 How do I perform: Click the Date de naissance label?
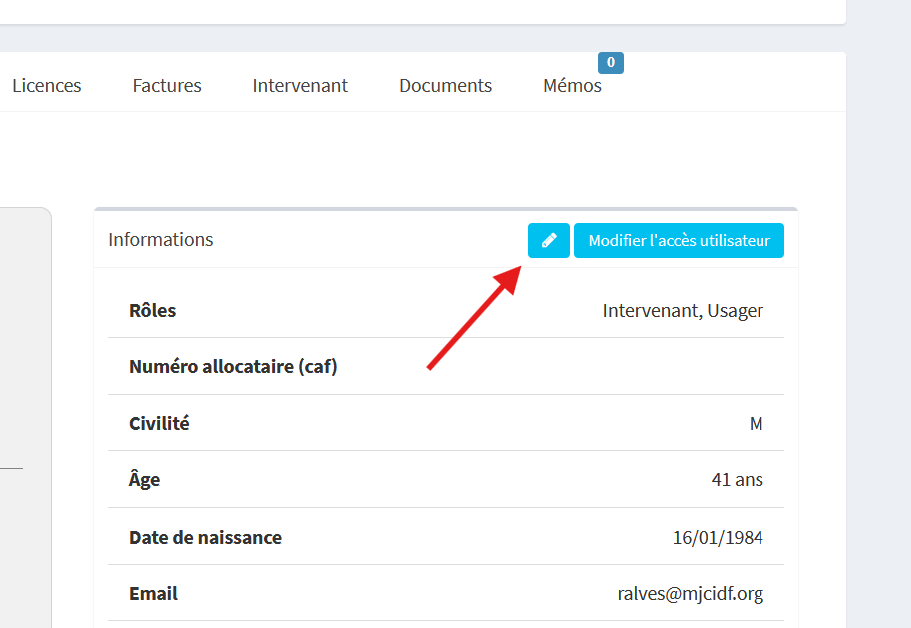(x=205, y=537)
